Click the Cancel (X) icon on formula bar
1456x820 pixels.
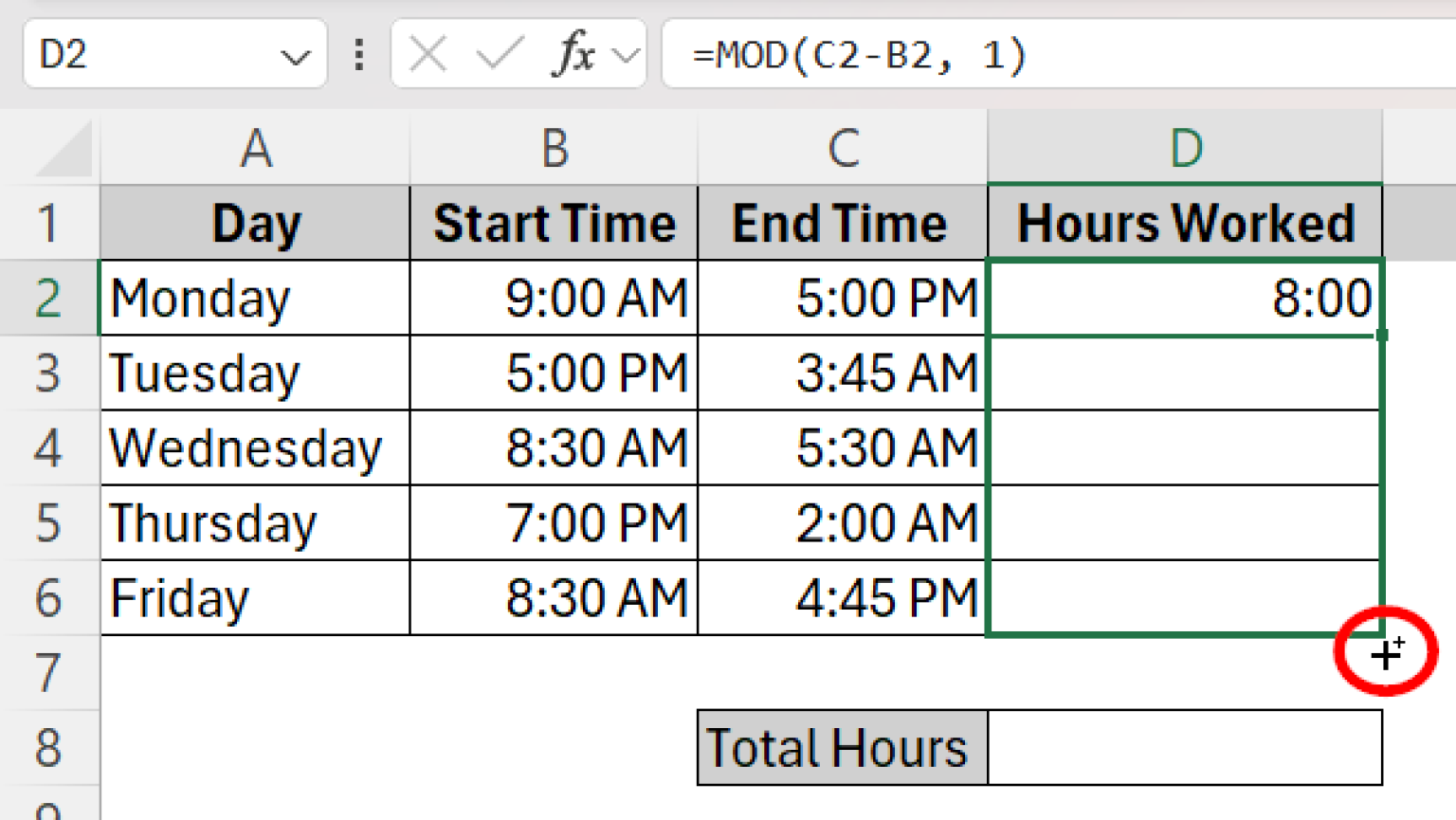point(427,55)
